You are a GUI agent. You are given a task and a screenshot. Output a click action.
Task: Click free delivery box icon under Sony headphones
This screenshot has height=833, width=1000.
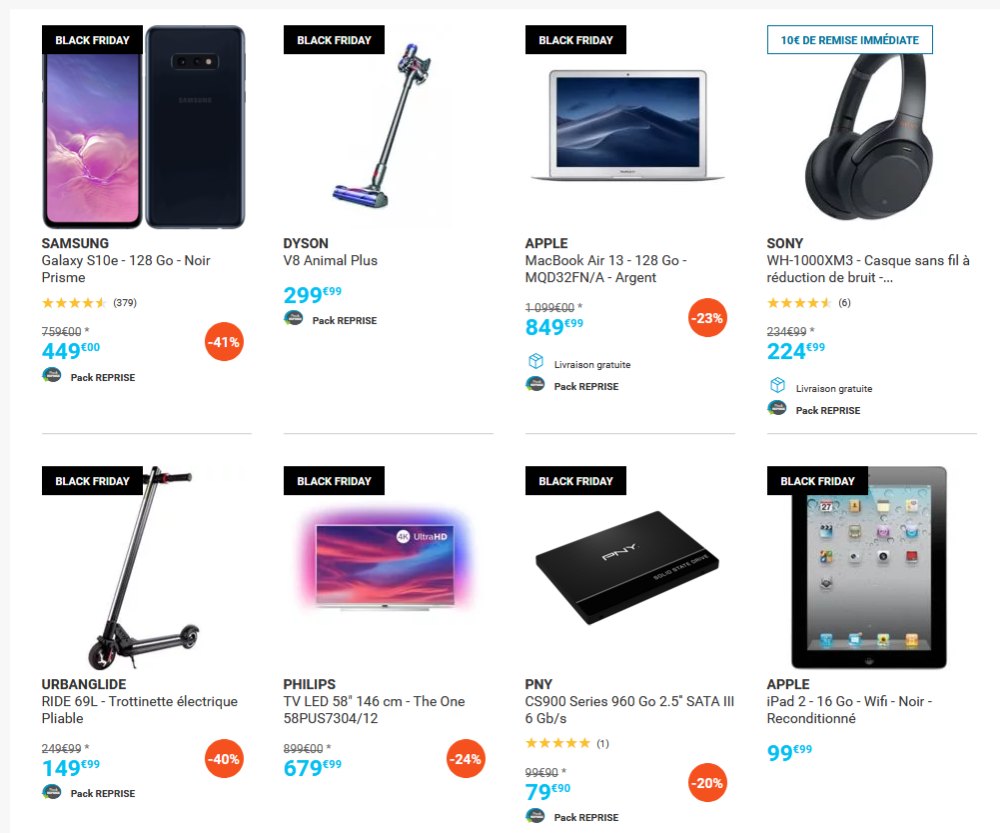[x=777, y=385]
